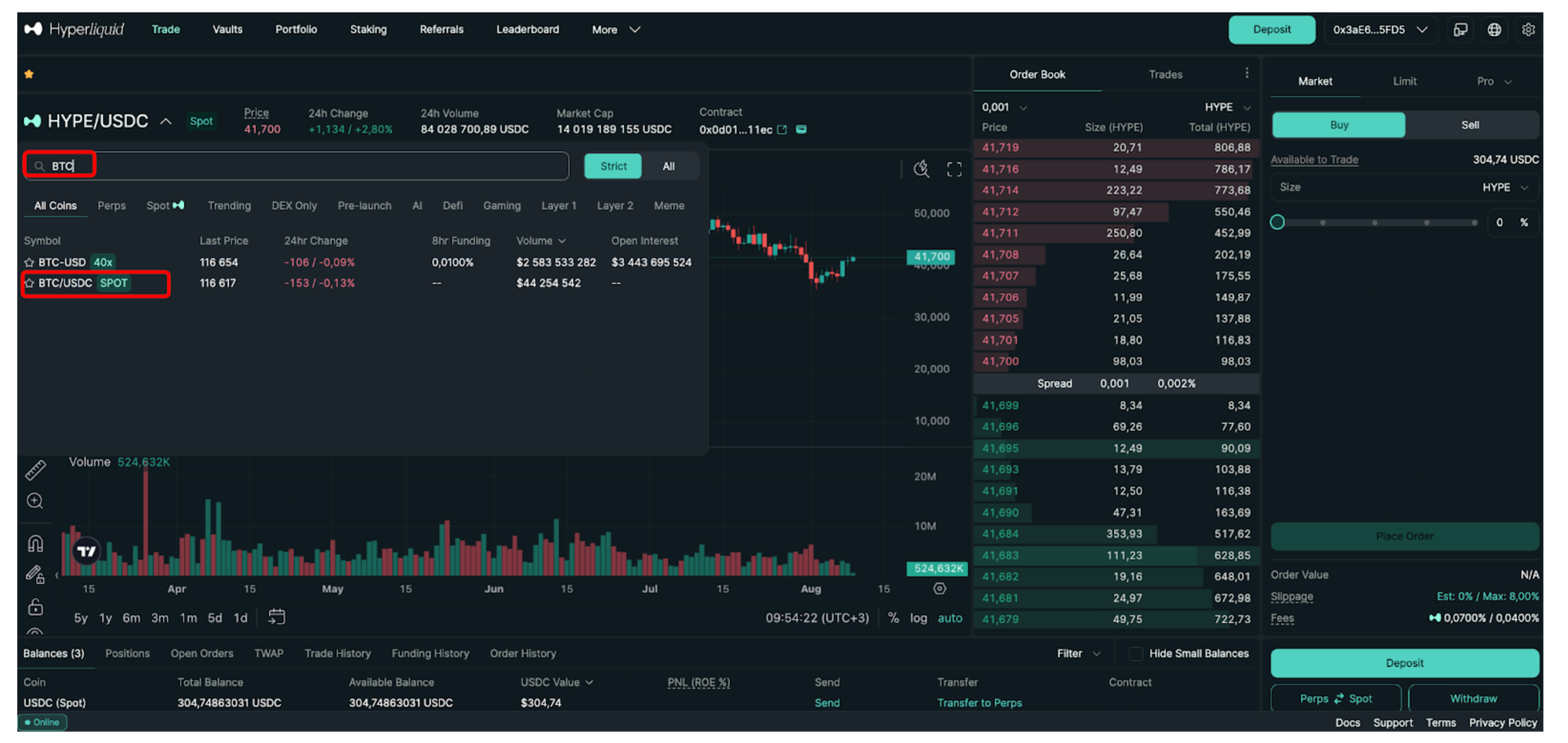
Task: Click the Transfer to Perps link
Action: click(x=979, y=703)
